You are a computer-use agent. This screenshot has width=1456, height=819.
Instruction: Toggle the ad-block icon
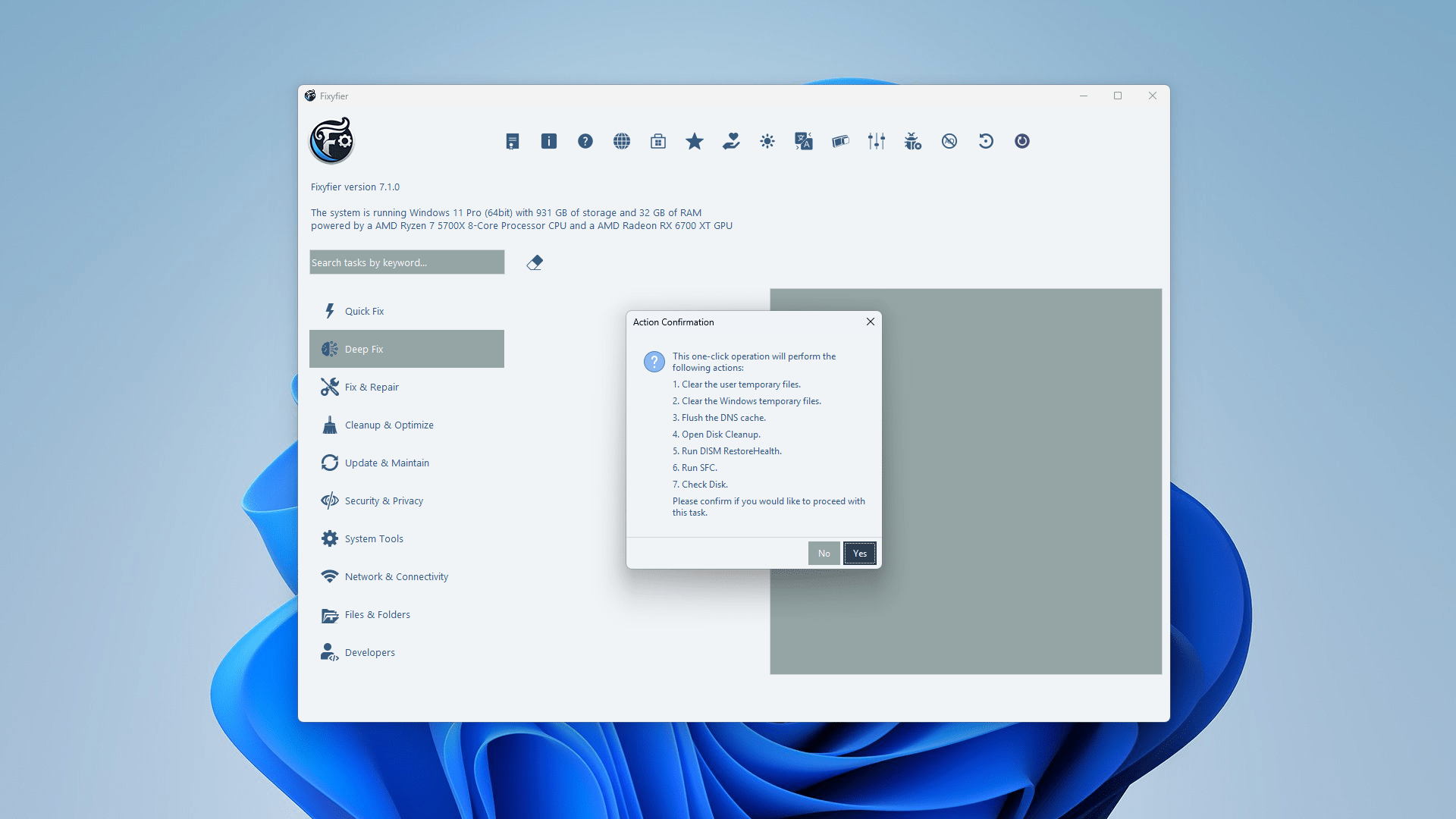click(949, 141)
